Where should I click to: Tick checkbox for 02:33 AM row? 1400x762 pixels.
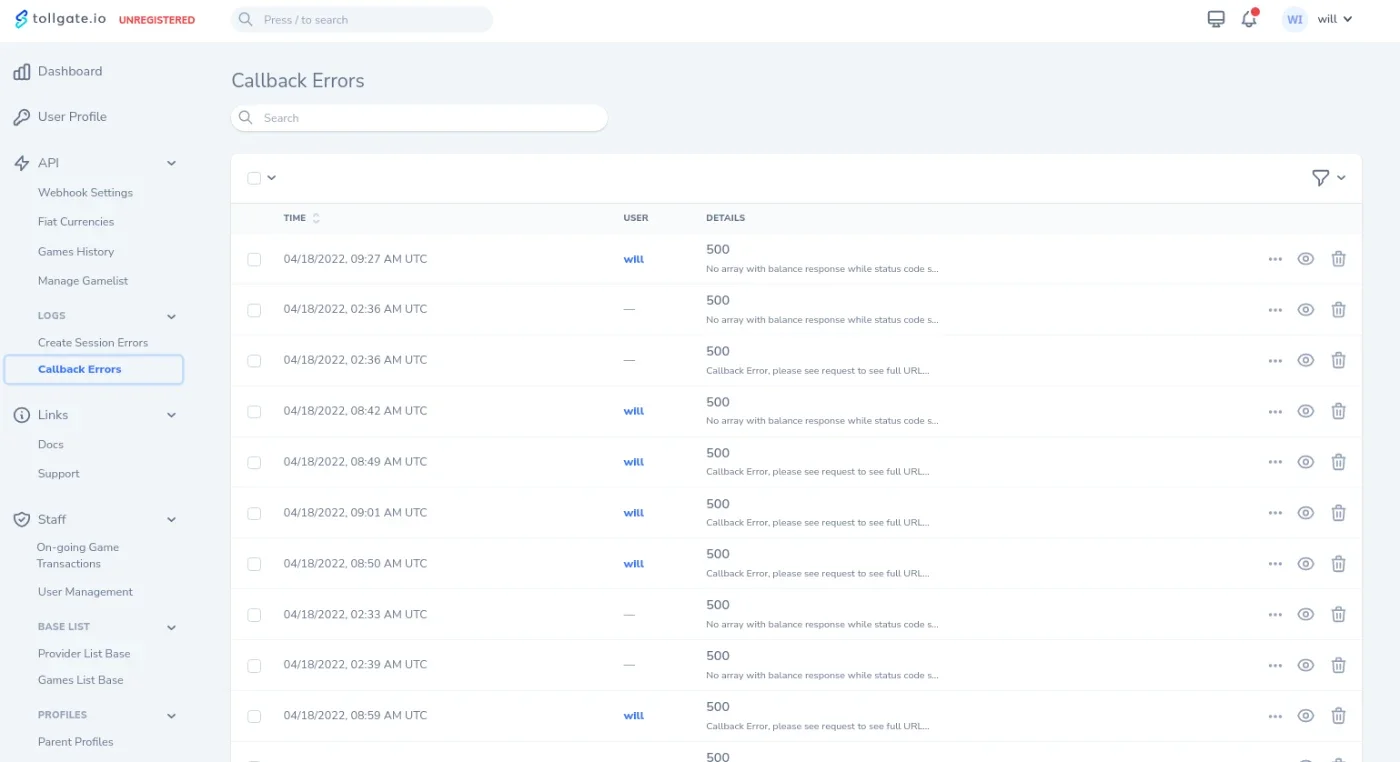[254, 615]
